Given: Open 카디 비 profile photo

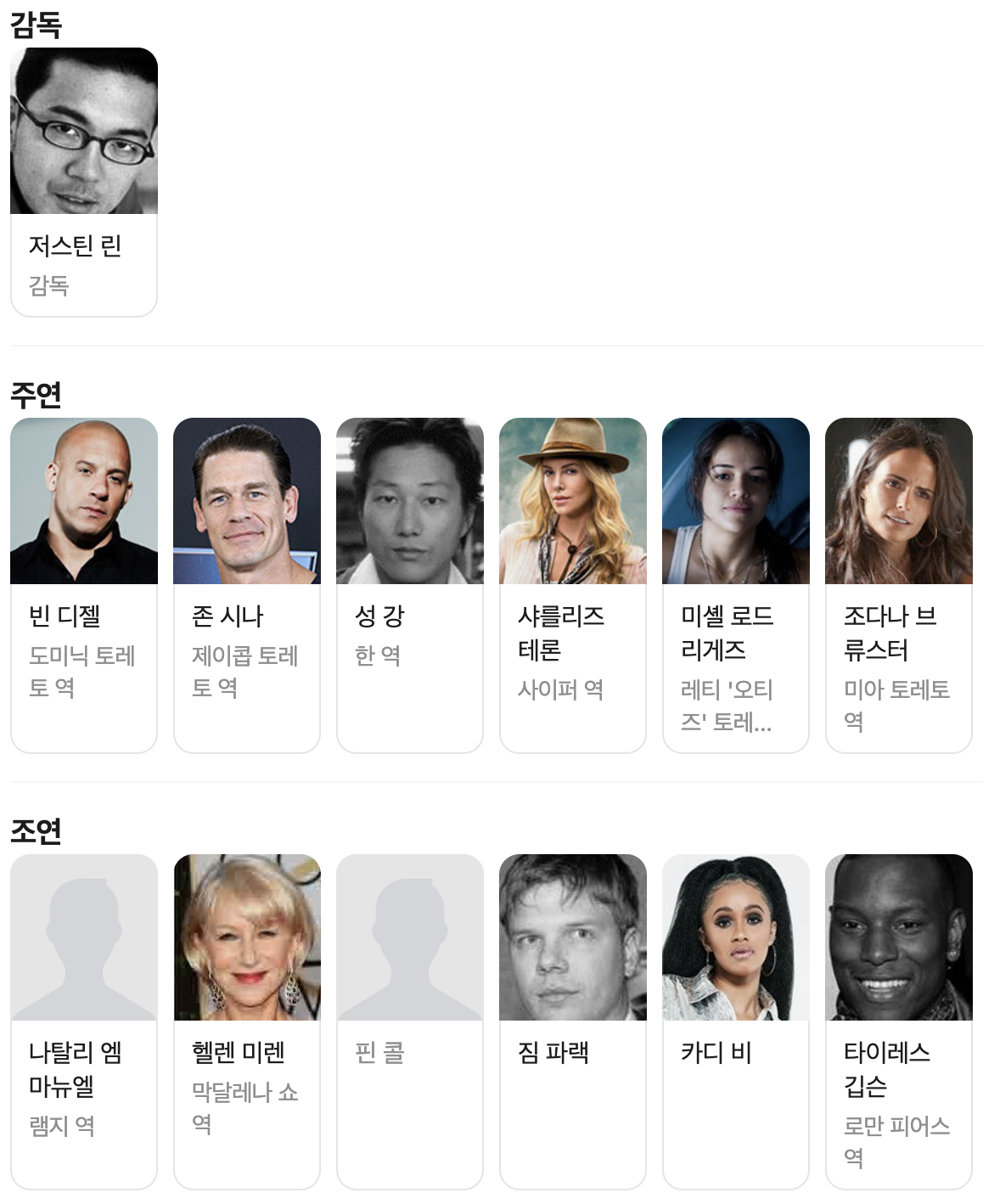Looking at the screenshot, I should (x=736, y=937).
